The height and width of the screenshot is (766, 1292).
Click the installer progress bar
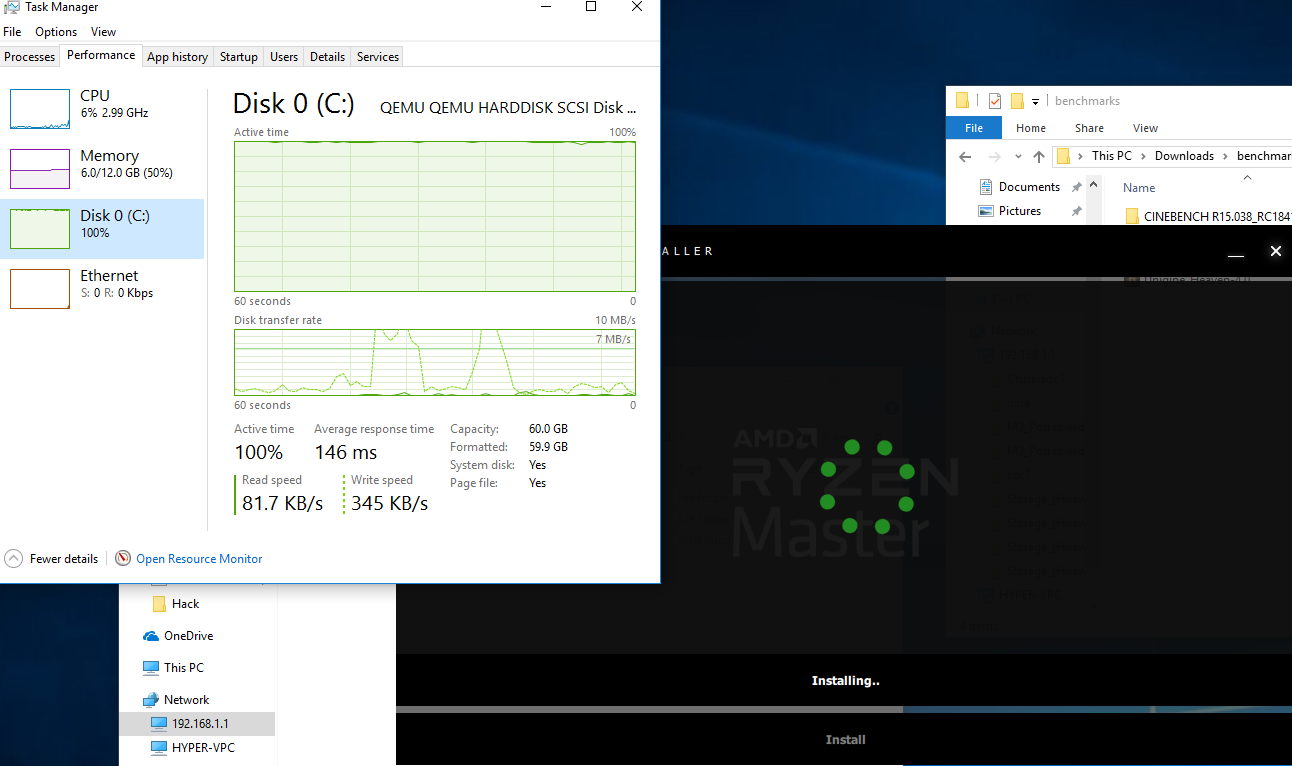tap(844, 710)
